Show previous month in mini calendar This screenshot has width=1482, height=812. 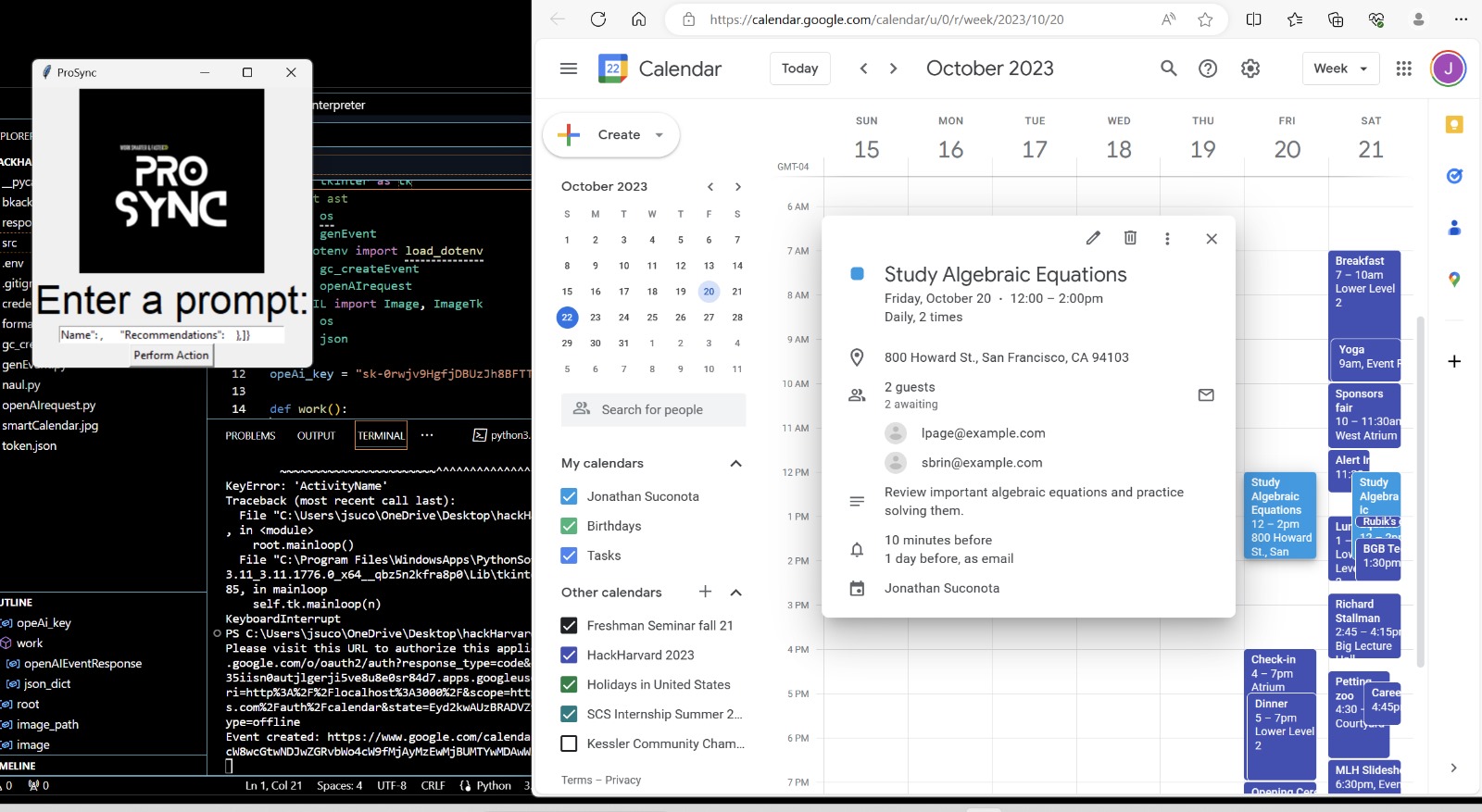[x=710, y=187]
